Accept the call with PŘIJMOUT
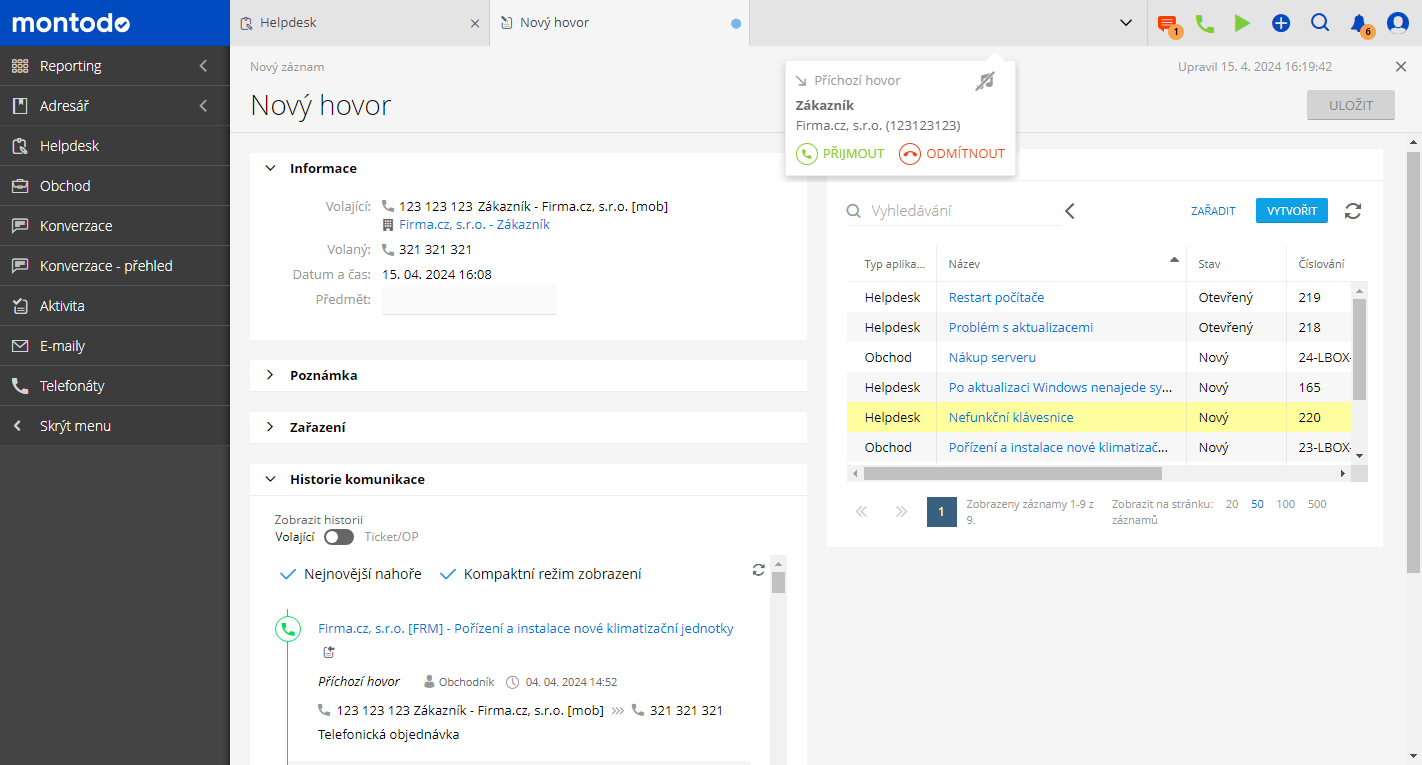 (x=840, y=154)
